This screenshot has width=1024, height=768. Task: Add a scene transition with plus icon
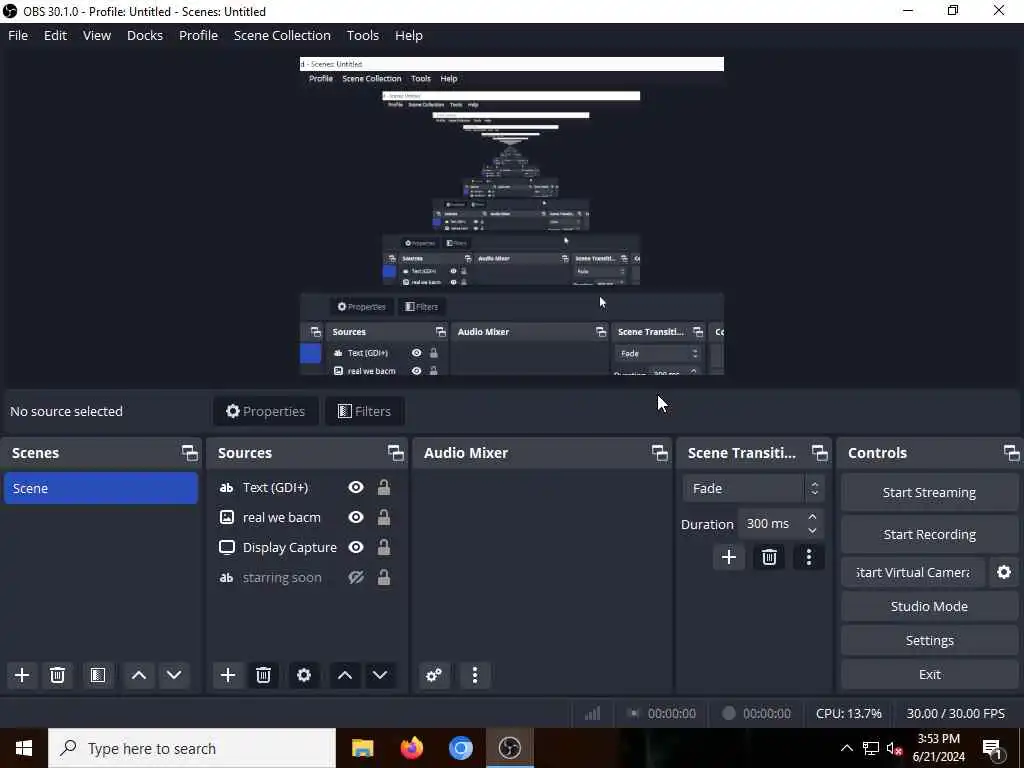click(729, 557)
